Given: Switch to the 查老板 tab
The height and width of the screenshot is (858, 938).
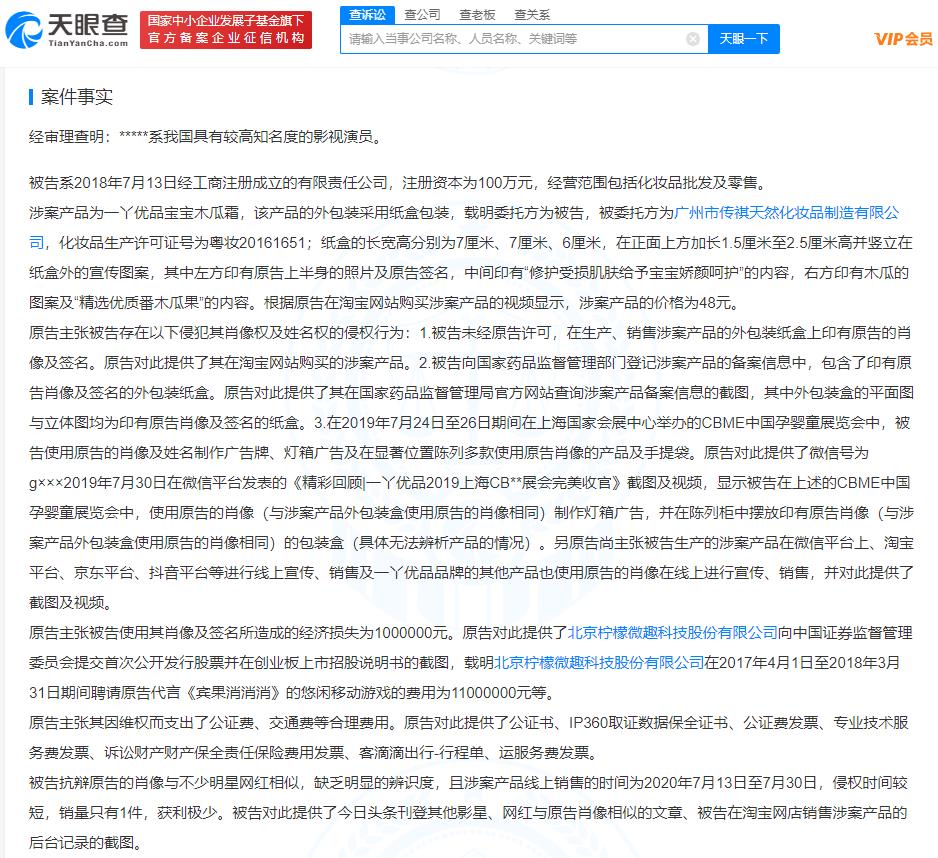Looking at the screenshot, I should click(x=477, y=14).
